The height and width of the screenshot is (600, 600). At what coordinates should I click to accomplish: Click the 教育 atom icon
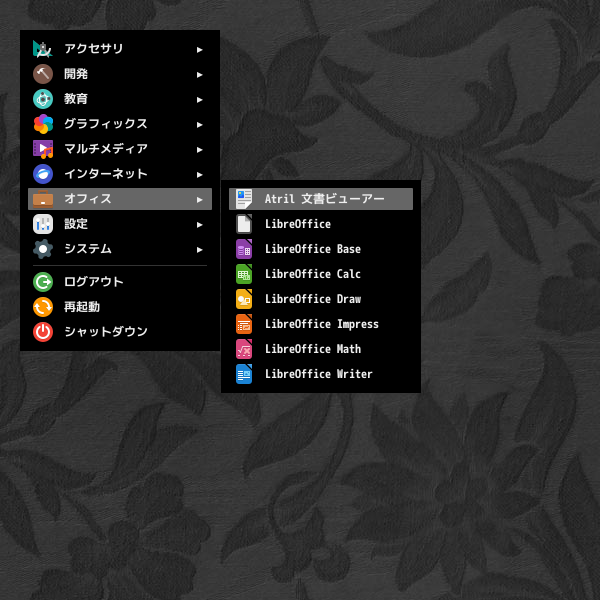click(x=43, y=99)
